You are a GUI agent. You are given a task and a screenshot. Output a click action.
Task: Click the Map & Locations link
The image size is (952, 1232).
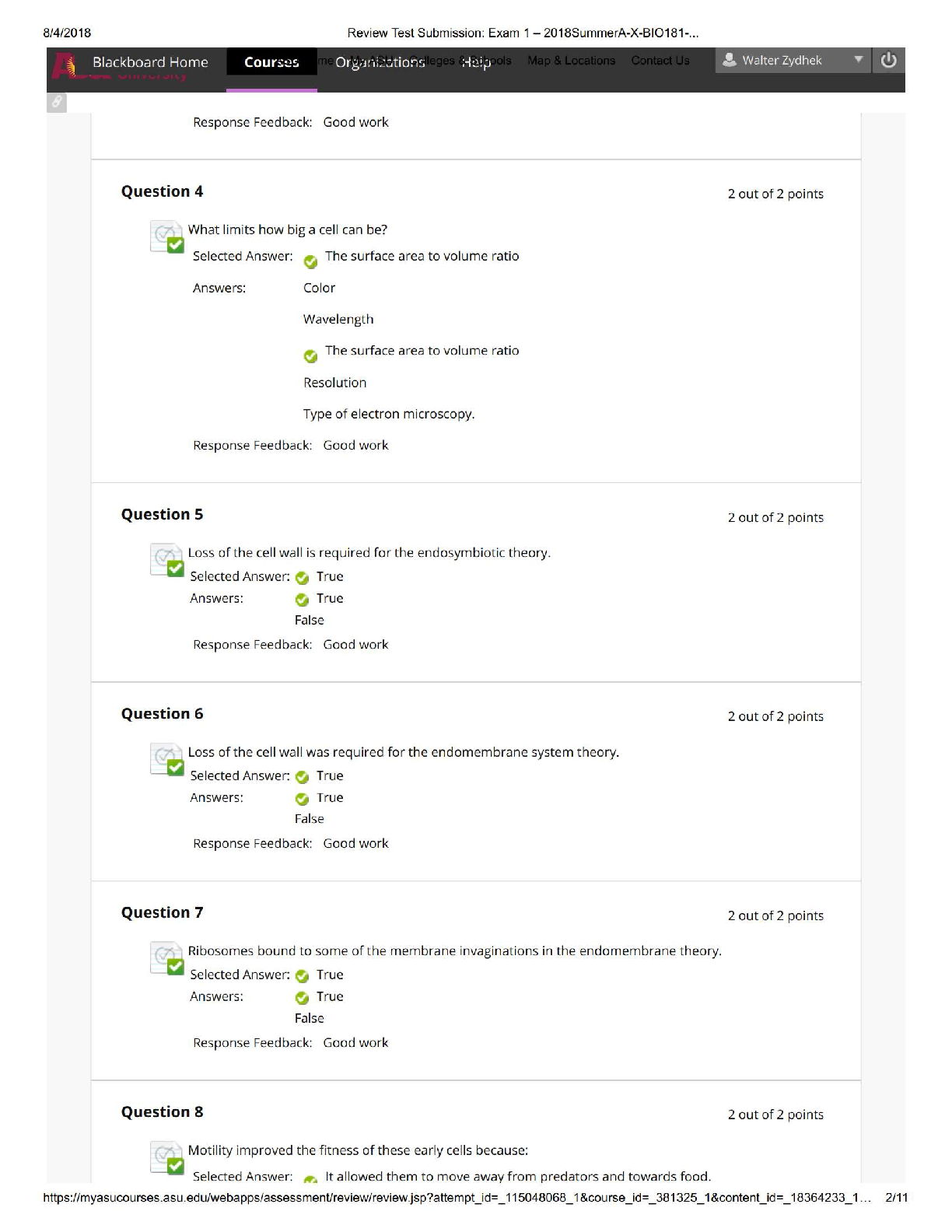point(571,61)
